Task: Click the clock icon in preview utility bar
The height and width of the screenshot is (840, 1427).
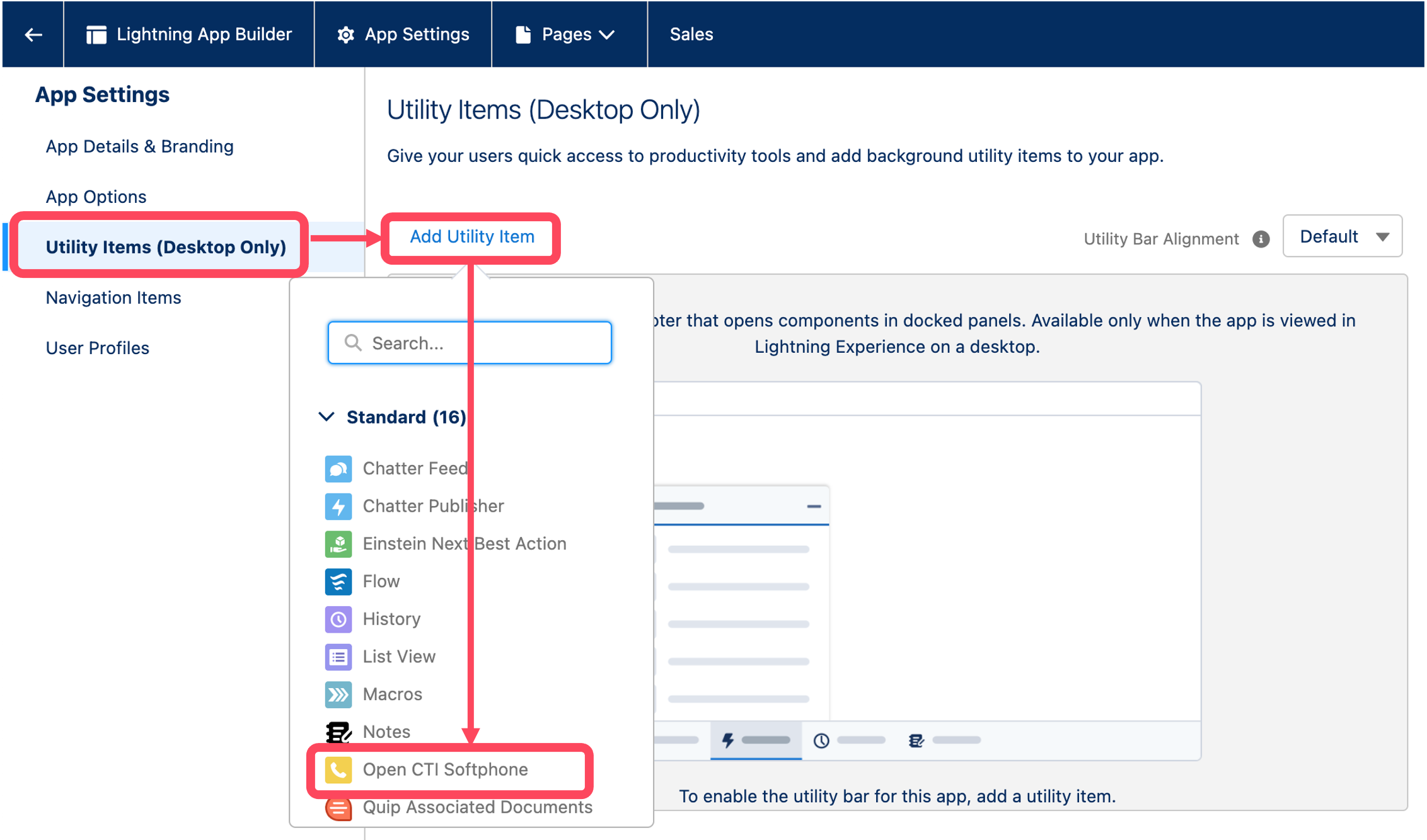Action: click(821, 740)
